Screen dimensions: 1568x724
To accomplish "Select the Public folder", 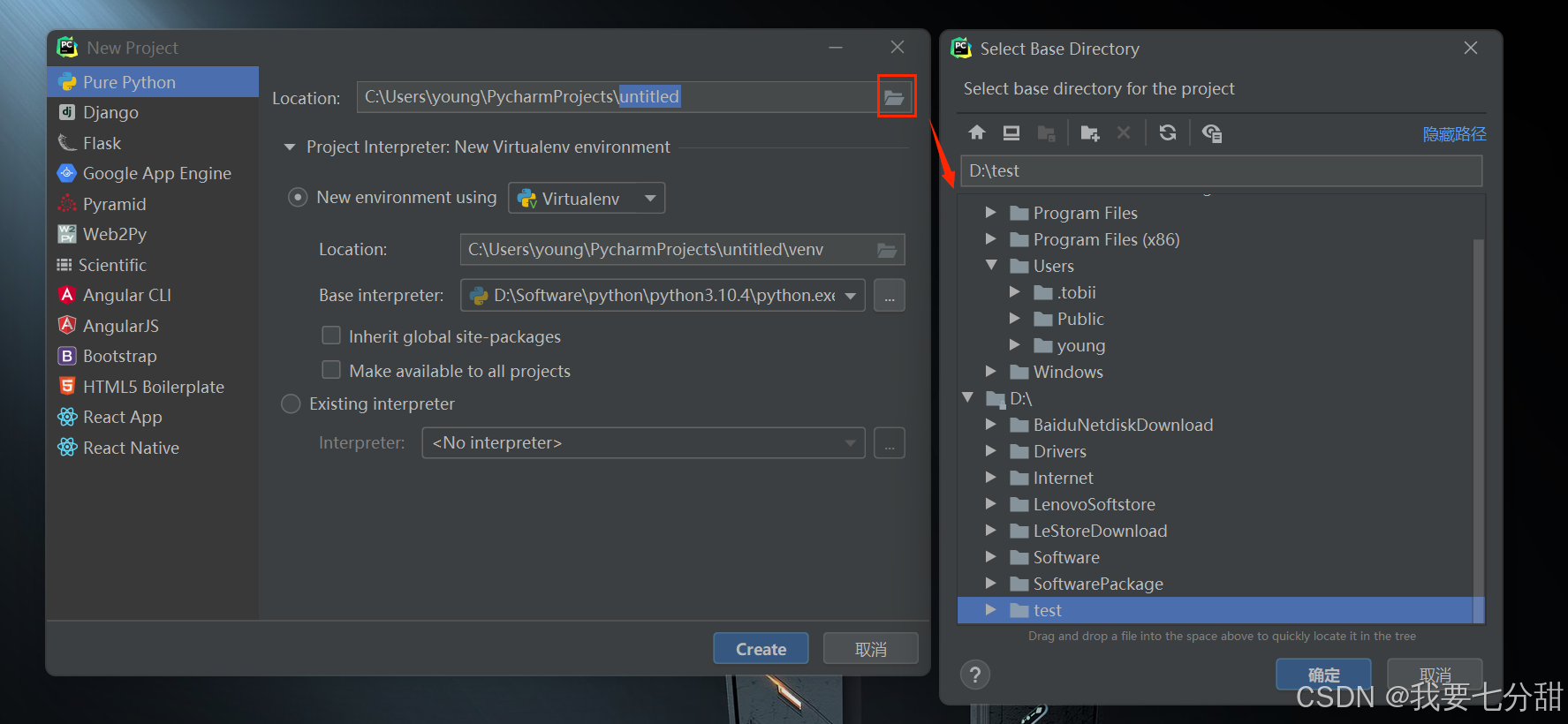I will click(1080, 319).
